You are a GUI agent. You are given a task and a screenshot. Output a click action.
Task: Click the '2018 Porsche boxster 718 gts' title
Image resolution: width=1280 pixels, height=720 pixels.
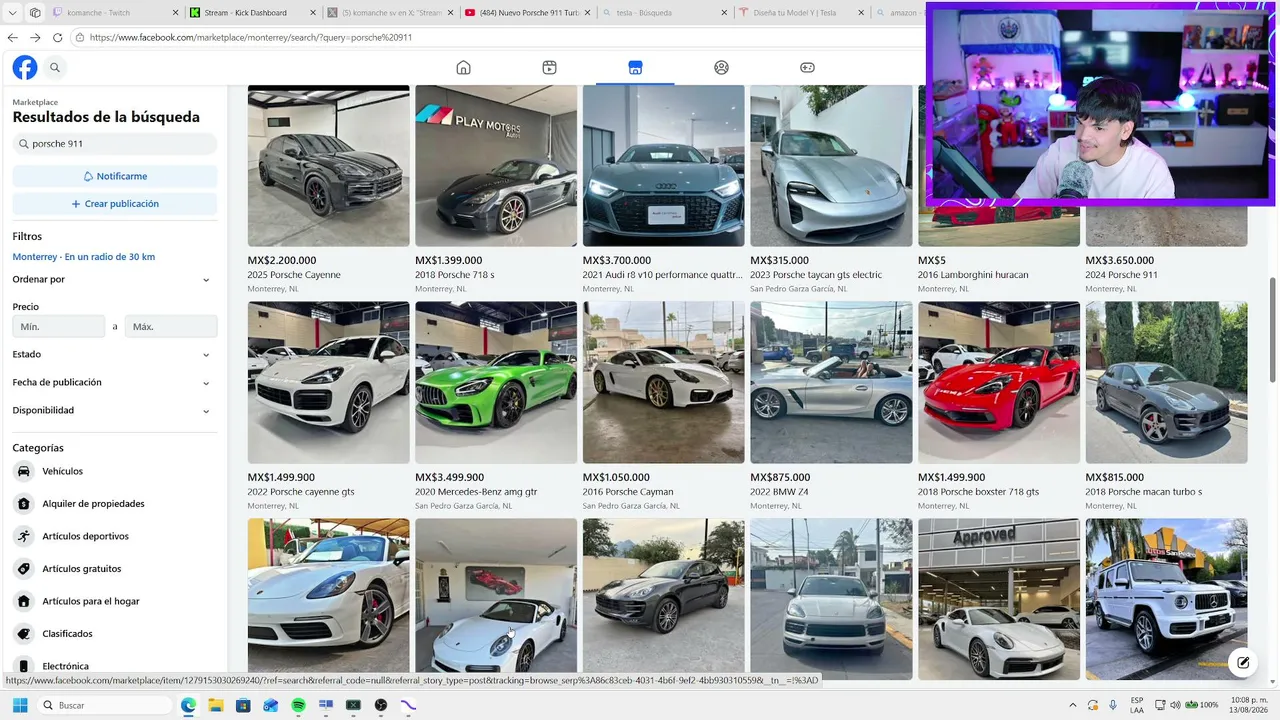pyautogui.click(x=978, y=492)
